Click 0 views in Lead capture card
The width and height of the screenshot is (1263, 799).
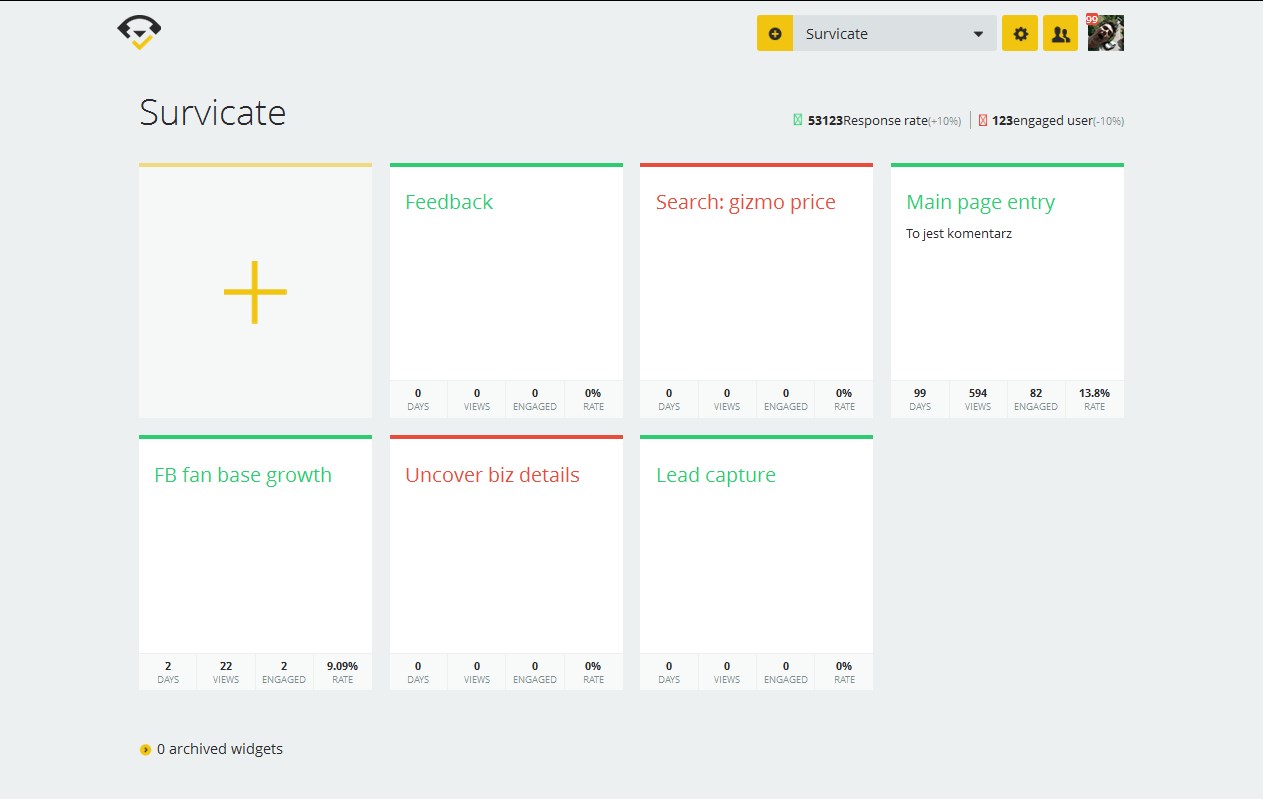pyautogui.click(x=727, y=672)
